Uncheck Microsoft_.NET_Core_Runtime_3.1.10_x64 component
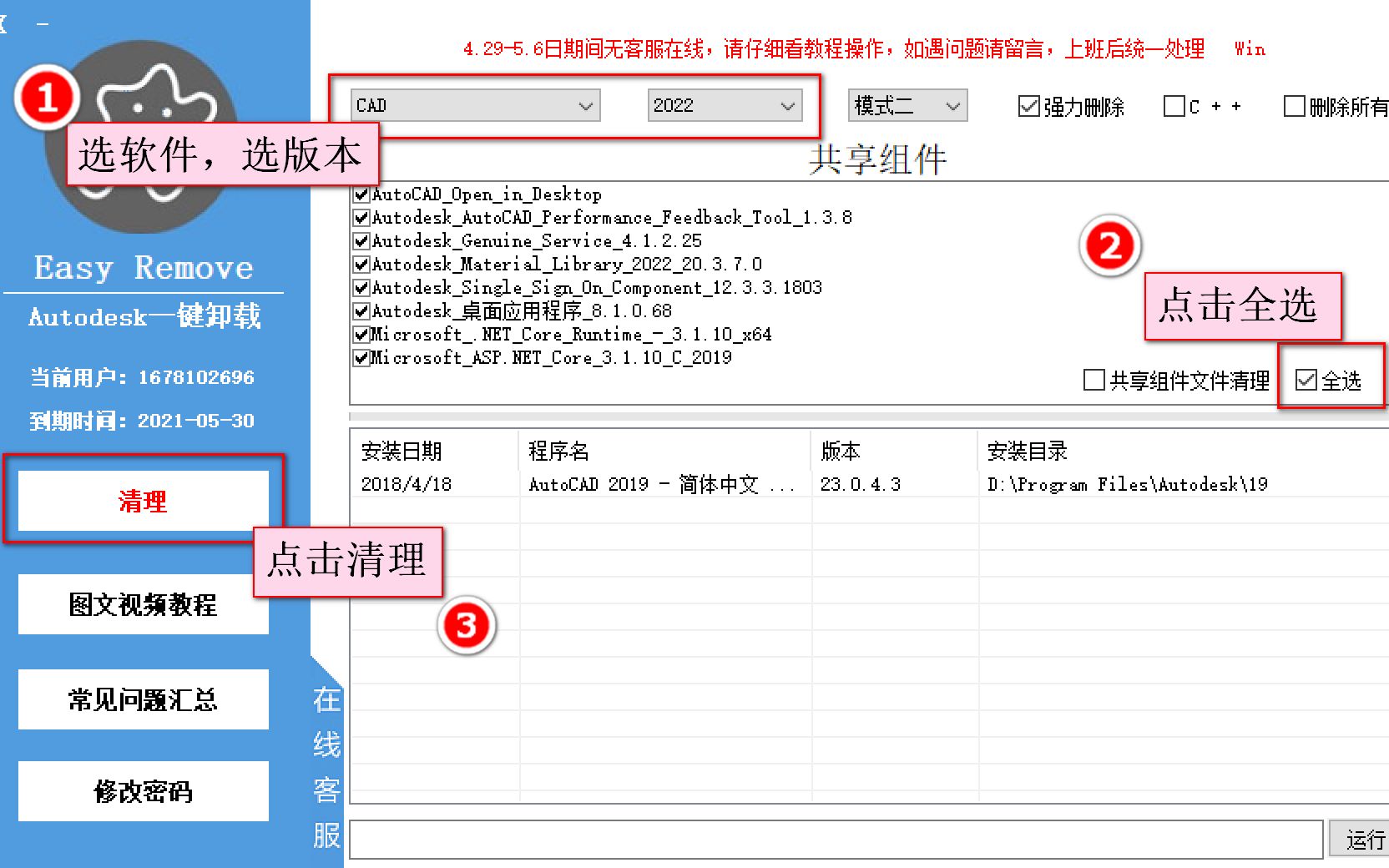 click(361, 334)
